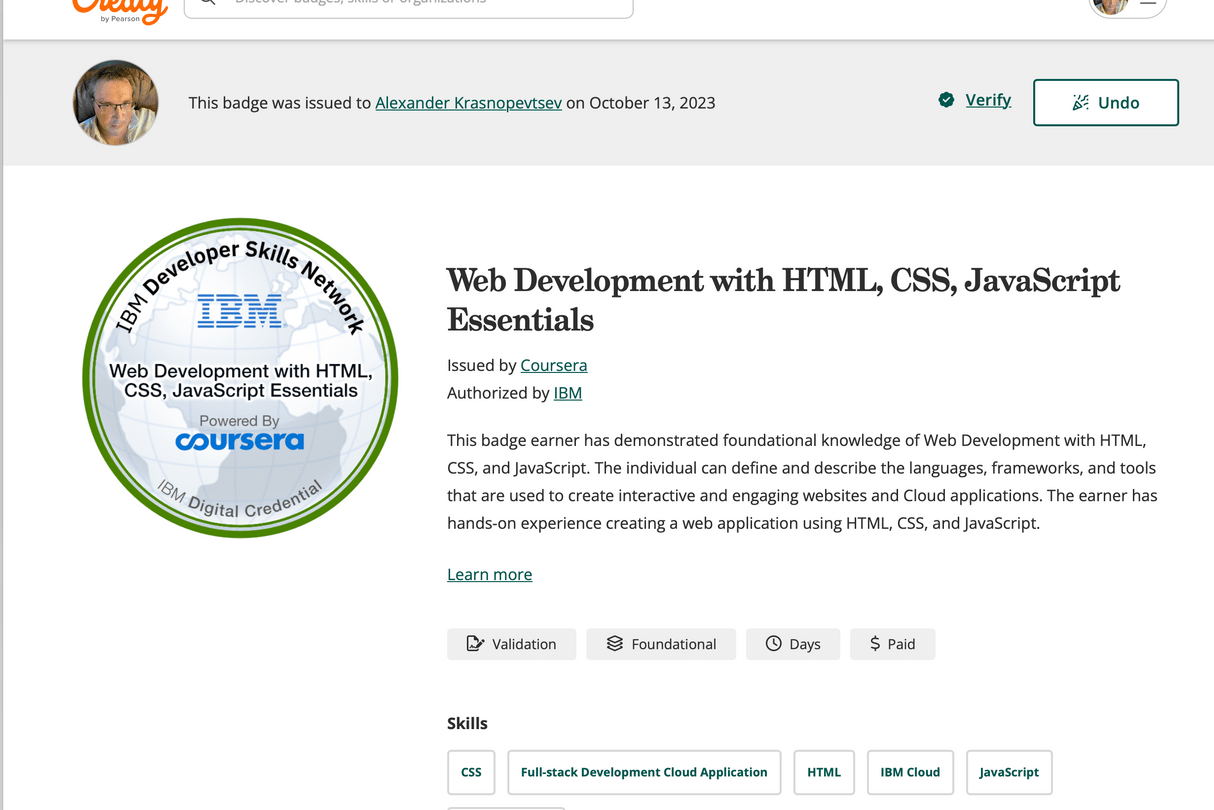Click the badge description paragraph
1214x810 pixels.
point(802,481)
